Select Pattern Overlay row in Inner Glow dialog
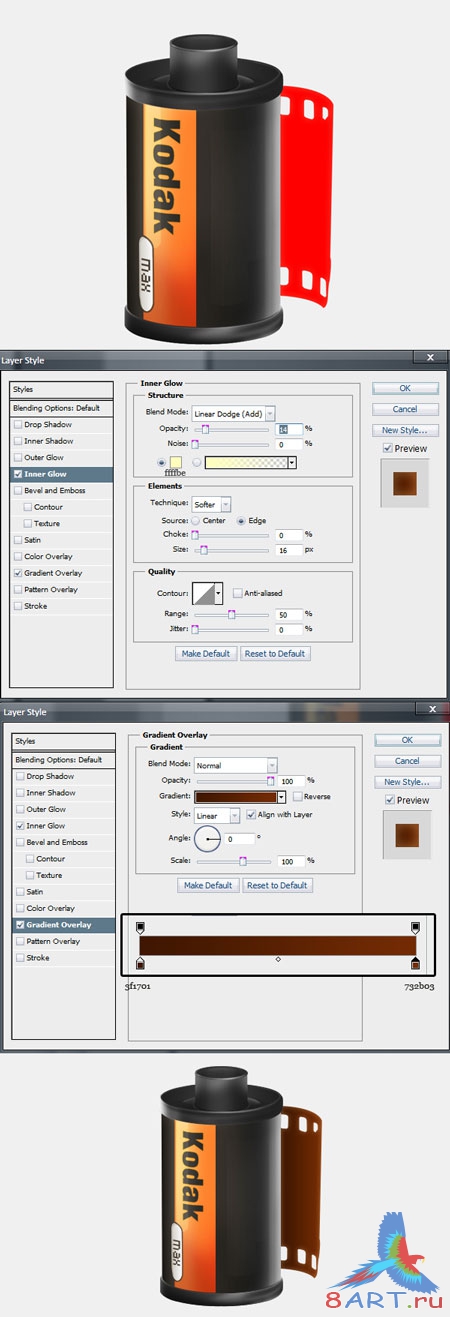The height and width of the screenshot is (1317, 450). [62, 590]
